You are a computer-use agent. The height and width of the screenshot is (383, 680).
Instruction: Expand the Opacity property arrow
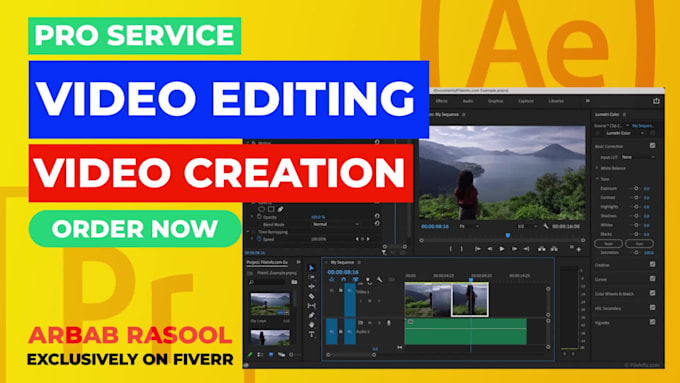(x=252, y=216)
